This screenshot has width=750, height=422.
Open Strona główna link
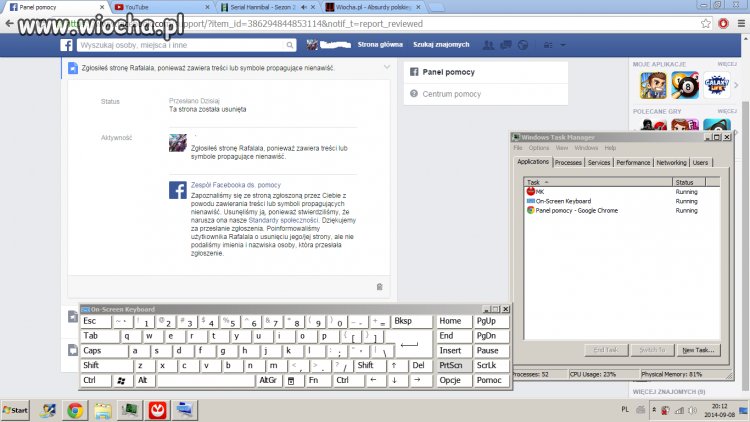pyautogui.click(x=380, y=44)
